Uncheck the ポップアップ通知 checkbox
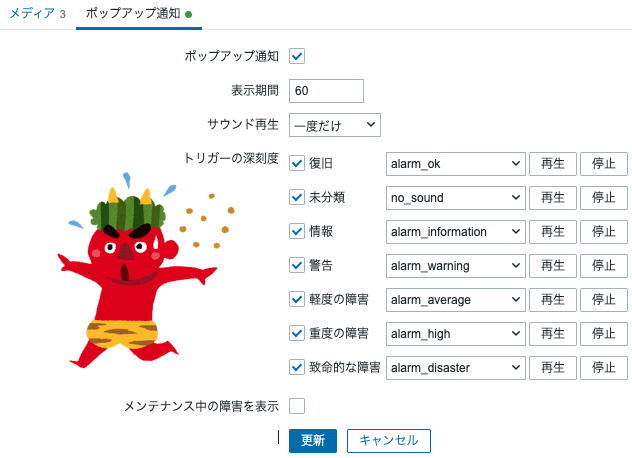The width and height of the screenshot is (632, 458). (x=297, y=56)
